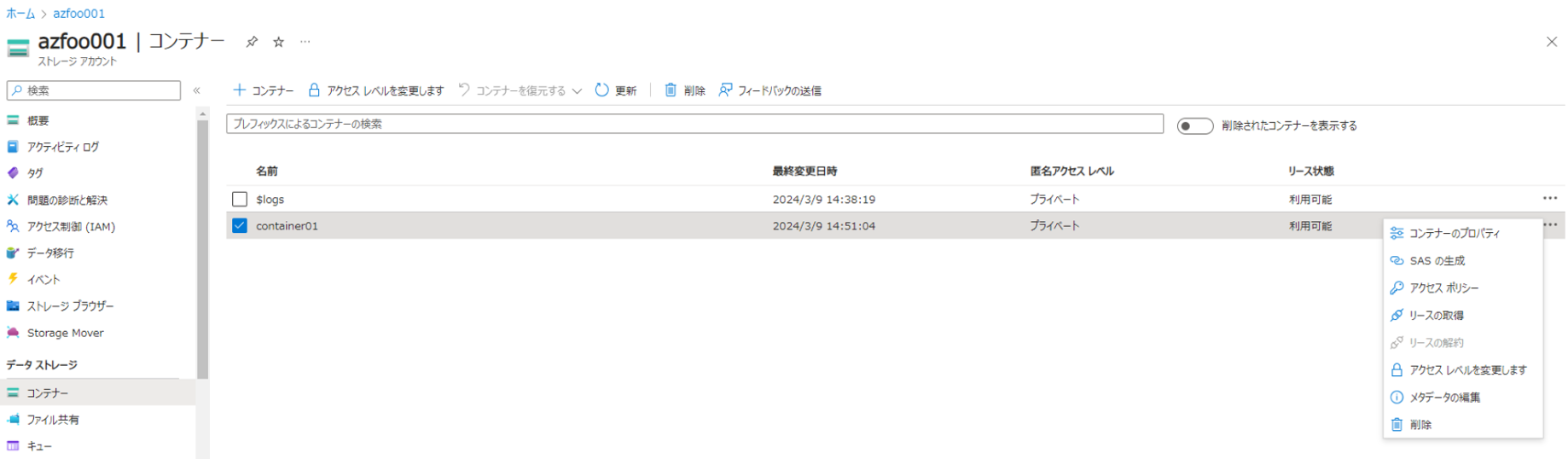Click the azfoo001 breadcrumb link
Image resolution: width=1568 pixels, height=459 pixels.
pos(78,14)
